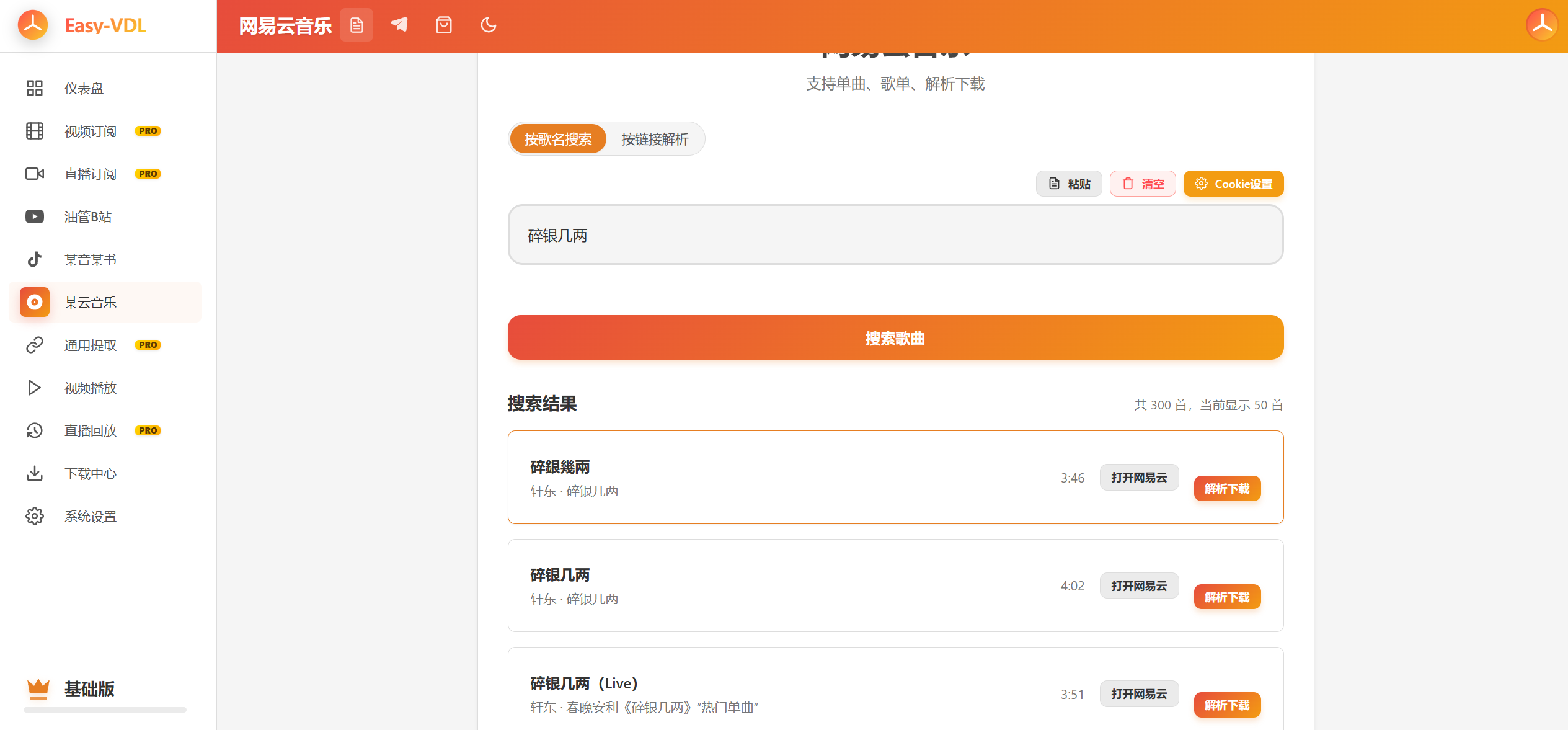Click 解析下载 for 碎銀幾兩 result
1568x730 pixels.
[1226, 488]
